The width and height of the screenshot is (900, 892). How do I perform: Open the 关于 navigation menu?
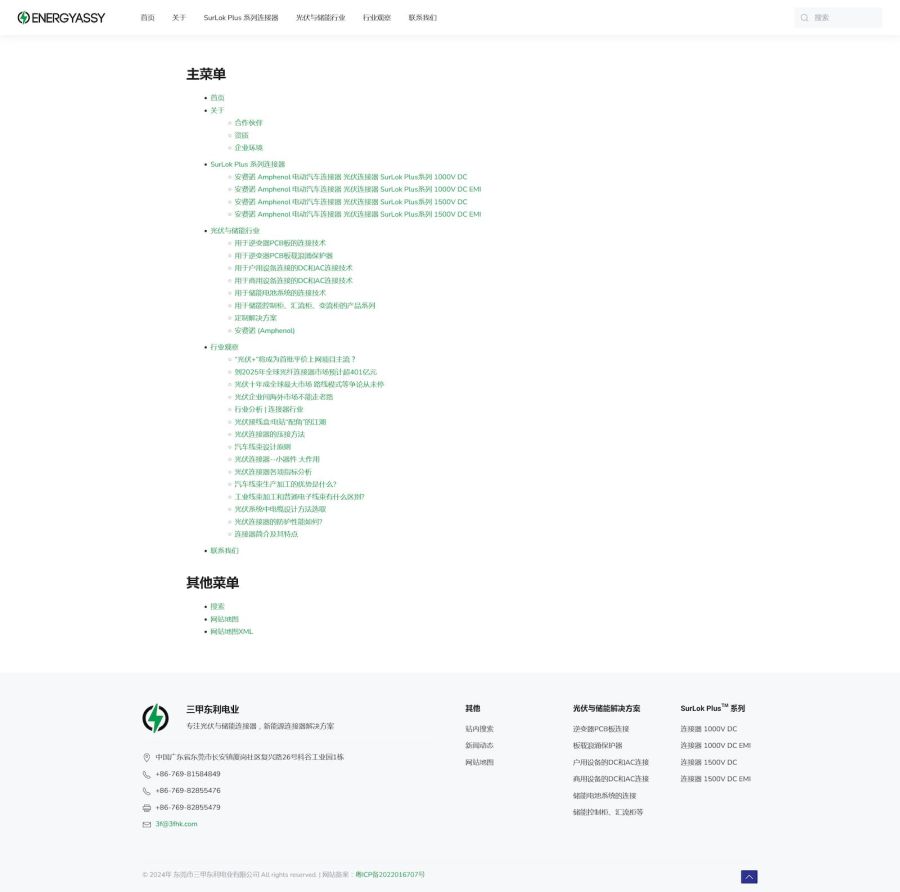click(x=179, y=18)
